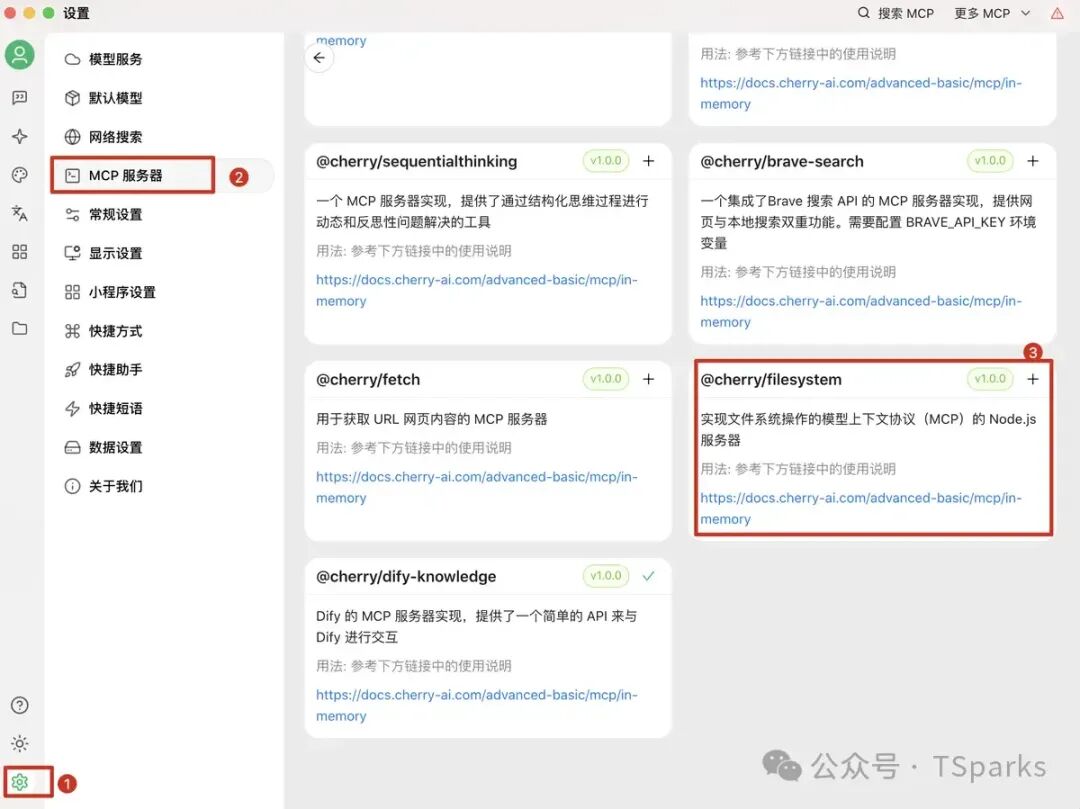This screenshot has height=809, width=1080.
Task: Open the palette drawing icon in sidebar
Action: [20, 174]
